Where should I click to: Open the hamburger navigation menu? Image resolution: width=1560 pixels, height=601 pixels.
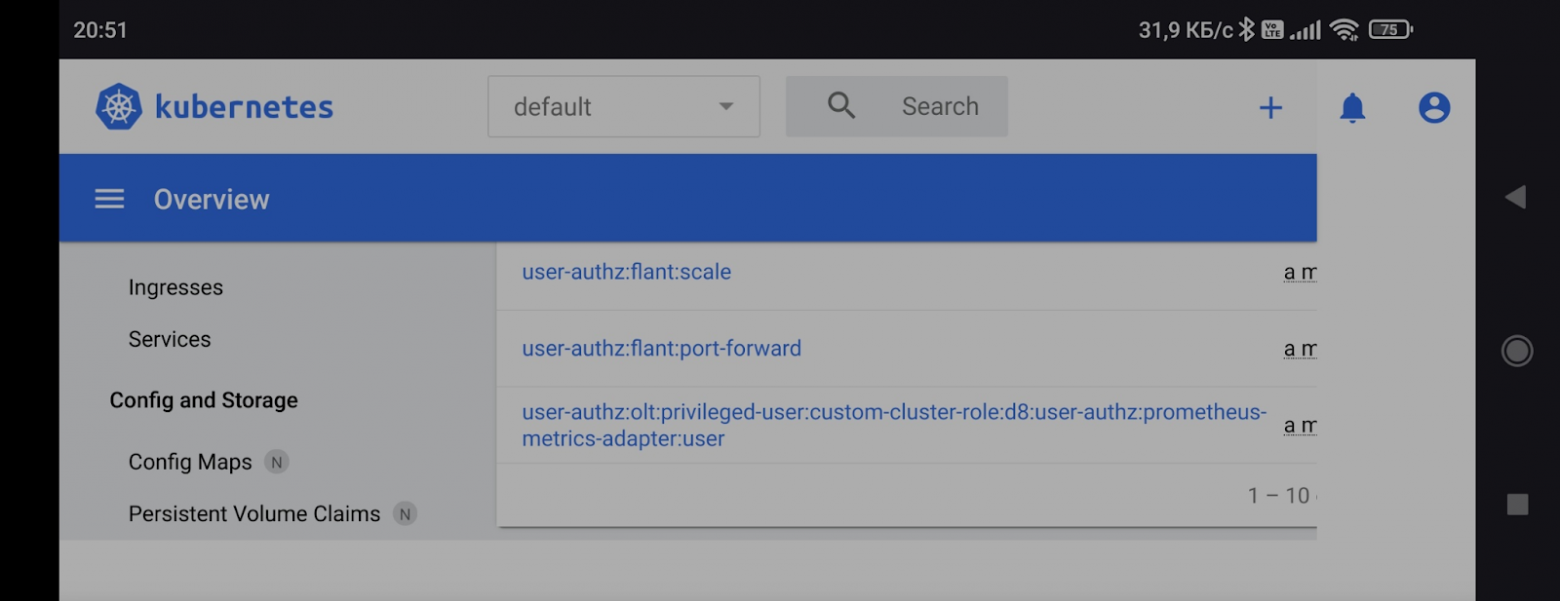pos(109,199)
